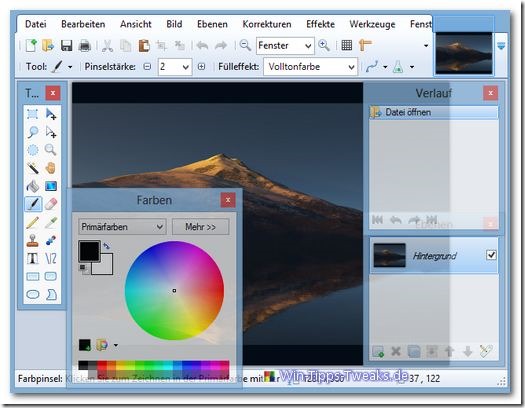
Task: Select the Rounded Rectangle tool
Action: pos(51,276)
